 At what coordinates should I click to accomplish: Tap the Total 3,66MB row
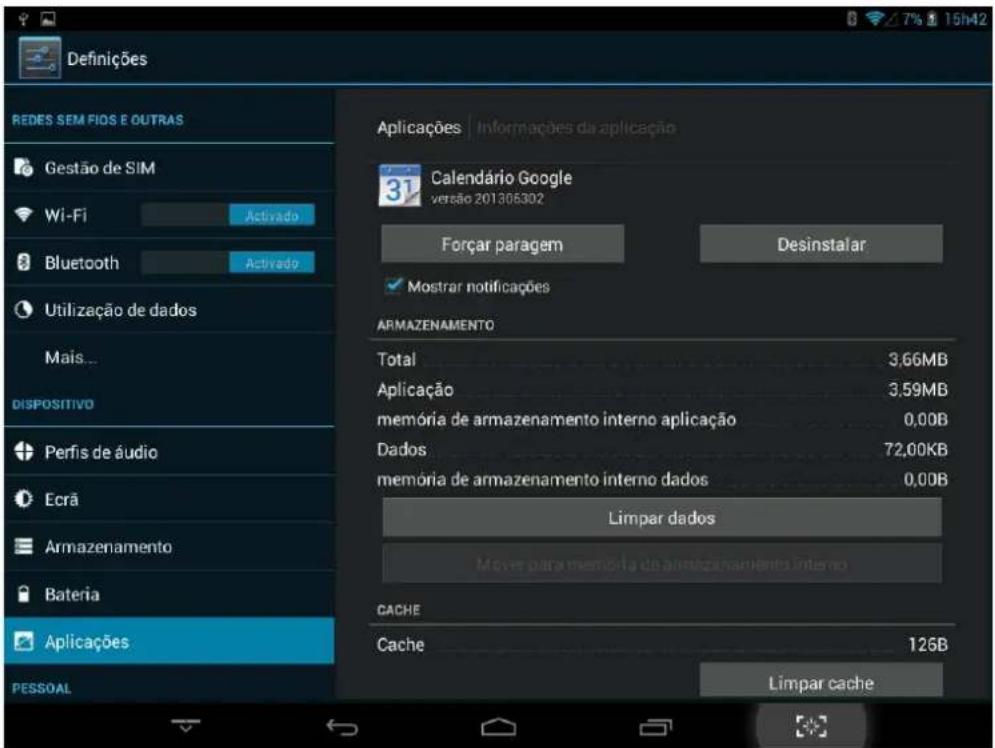click(662, 359)
